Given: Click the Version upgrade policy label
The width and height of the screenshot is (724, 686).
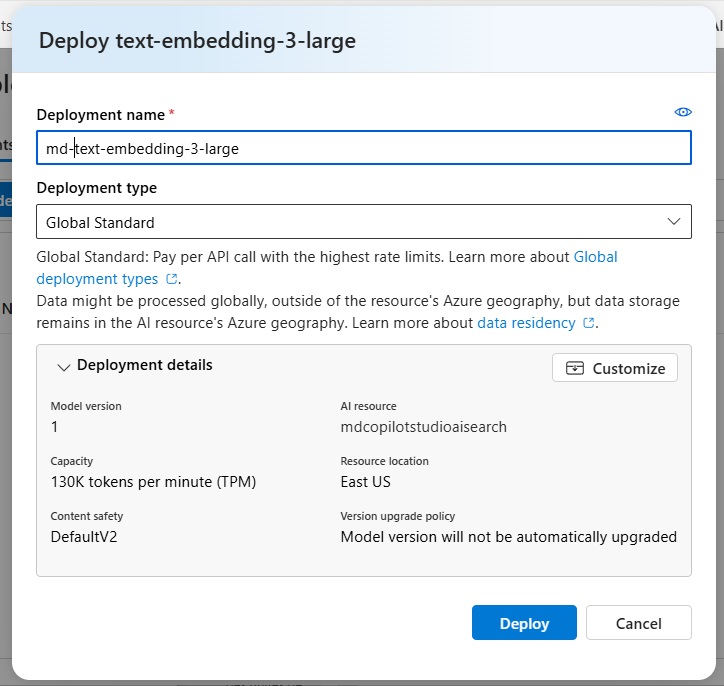Looking at the screenshot, I should 398,516.
